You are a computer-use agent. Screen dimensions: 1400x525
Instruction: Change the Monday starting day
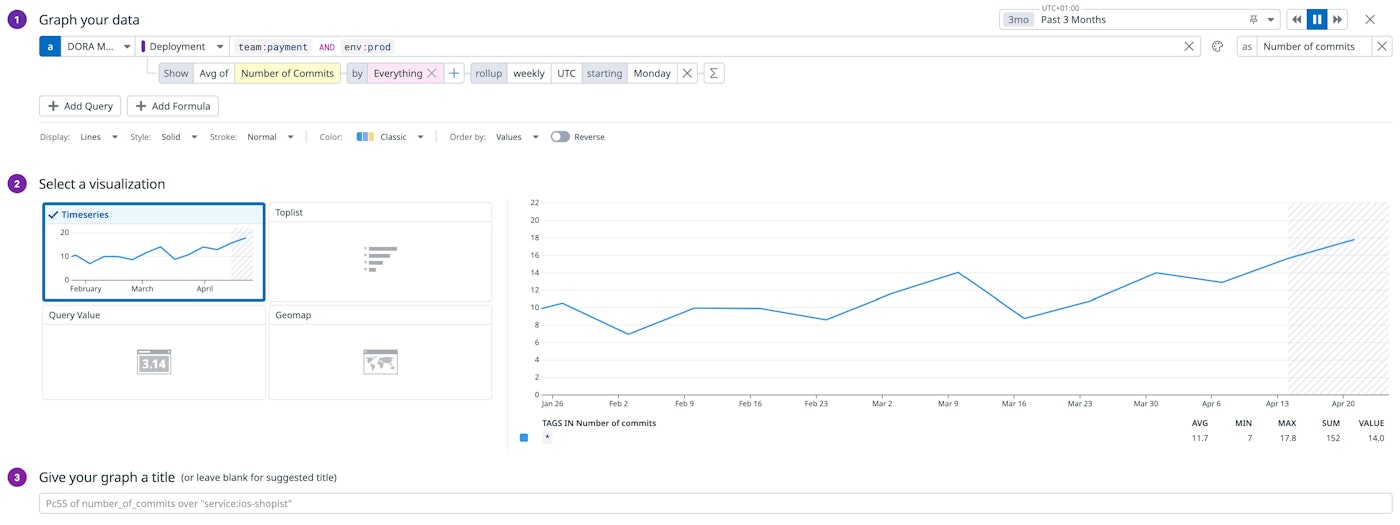(x=652, y=73)
